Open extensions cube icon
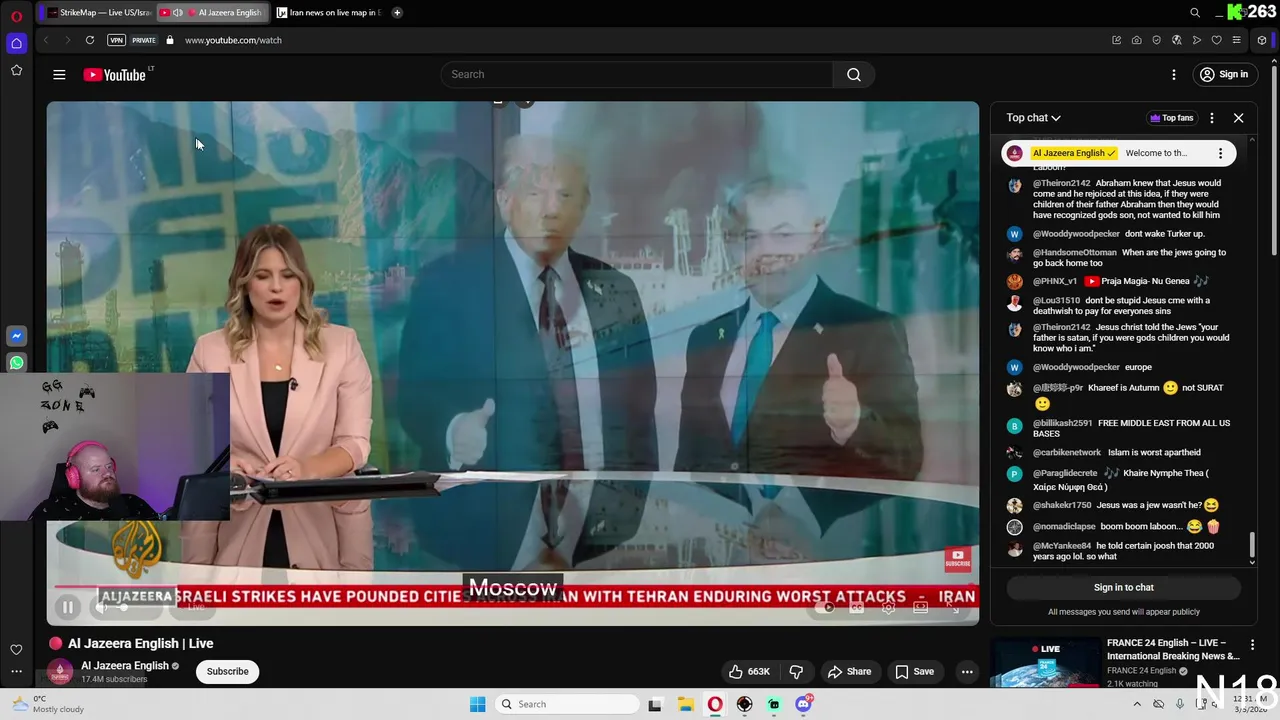 tap(1262, 40)
